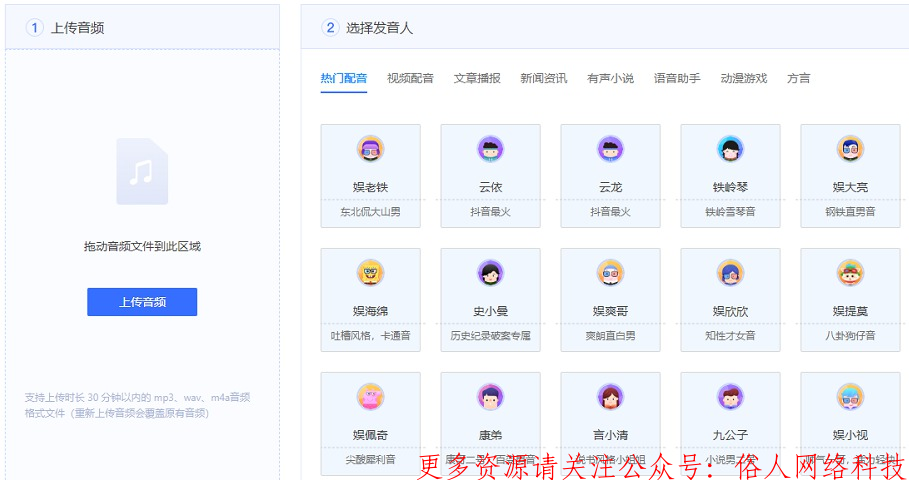The image size is (909, 480).
Task: Click the 尖酸犀利音 description text
Action: click(370, 460)
